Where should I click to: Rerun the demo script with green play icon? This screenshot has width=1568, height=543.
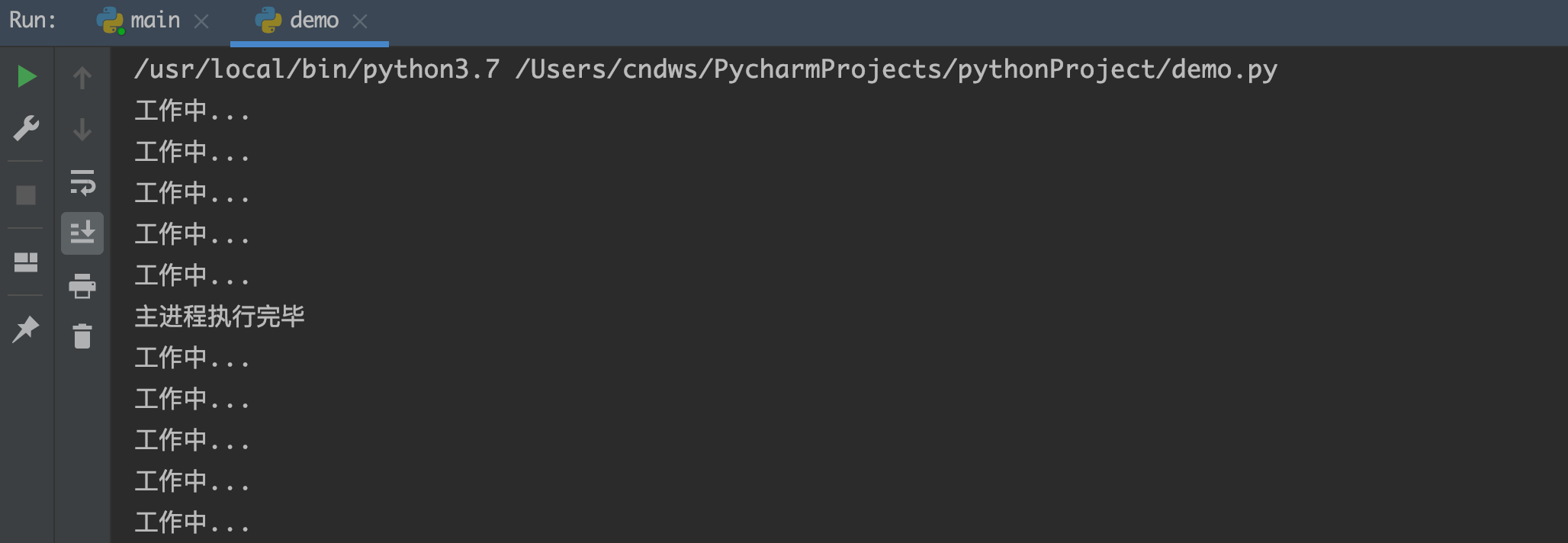pyautogui.click(x=27, y=76)
